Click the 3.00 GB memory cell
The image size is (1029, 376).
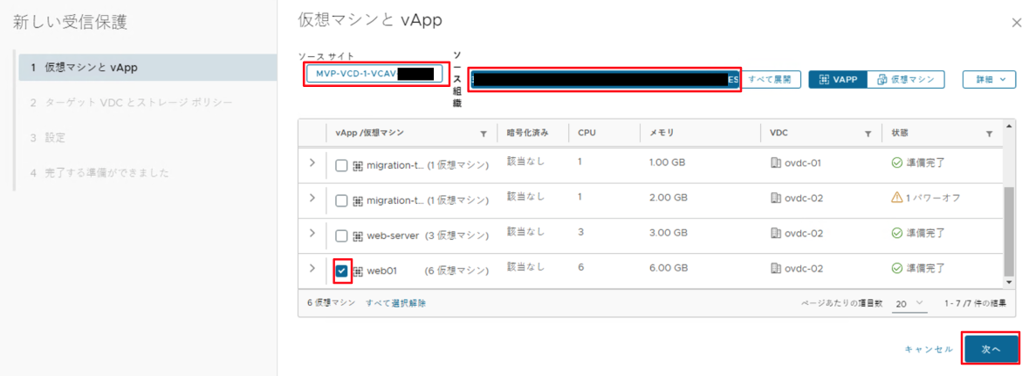point(668,233)
